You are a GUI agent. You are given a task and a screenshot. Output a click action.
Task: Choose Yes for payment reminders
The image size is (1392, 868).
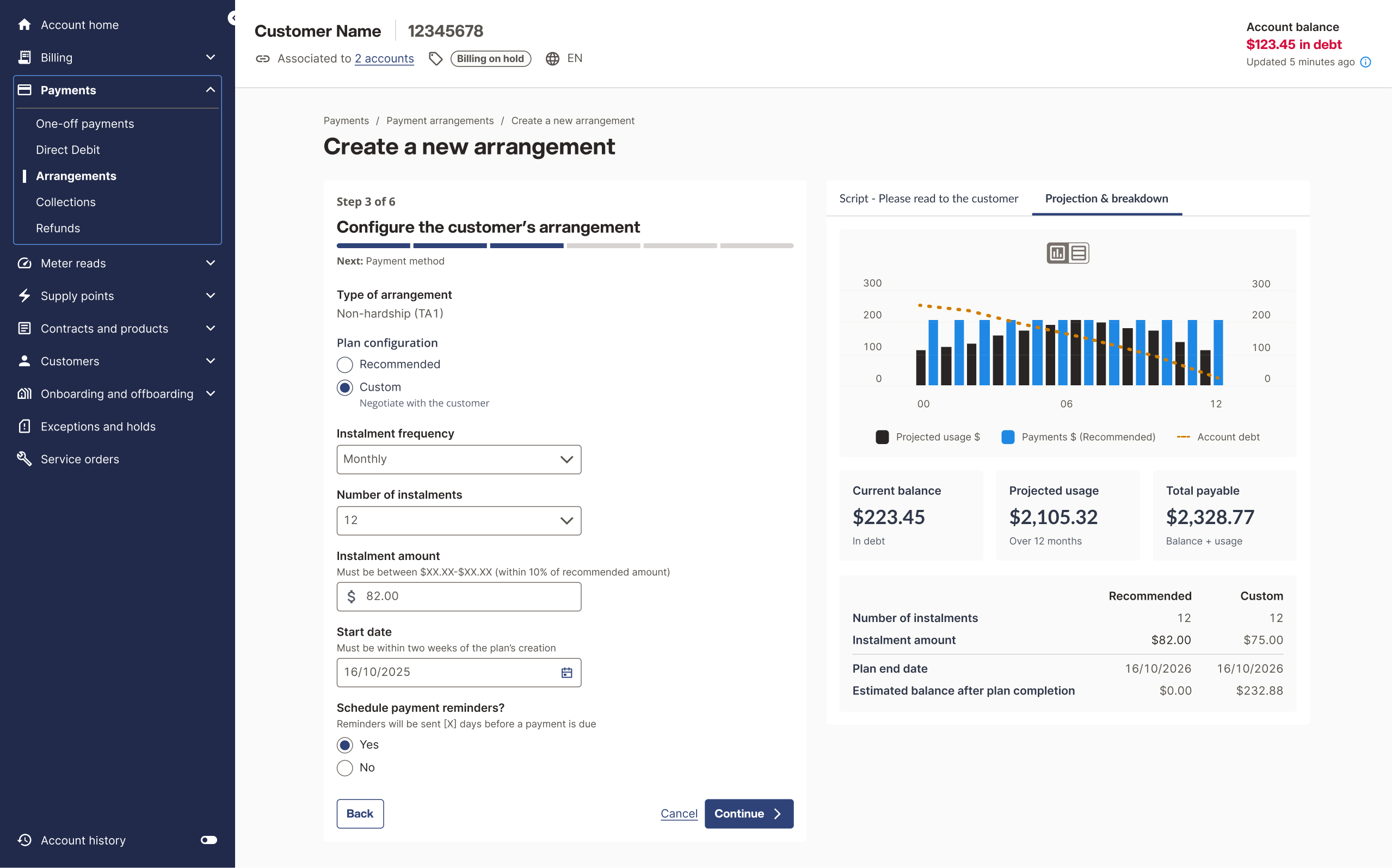tap(344, 745)
